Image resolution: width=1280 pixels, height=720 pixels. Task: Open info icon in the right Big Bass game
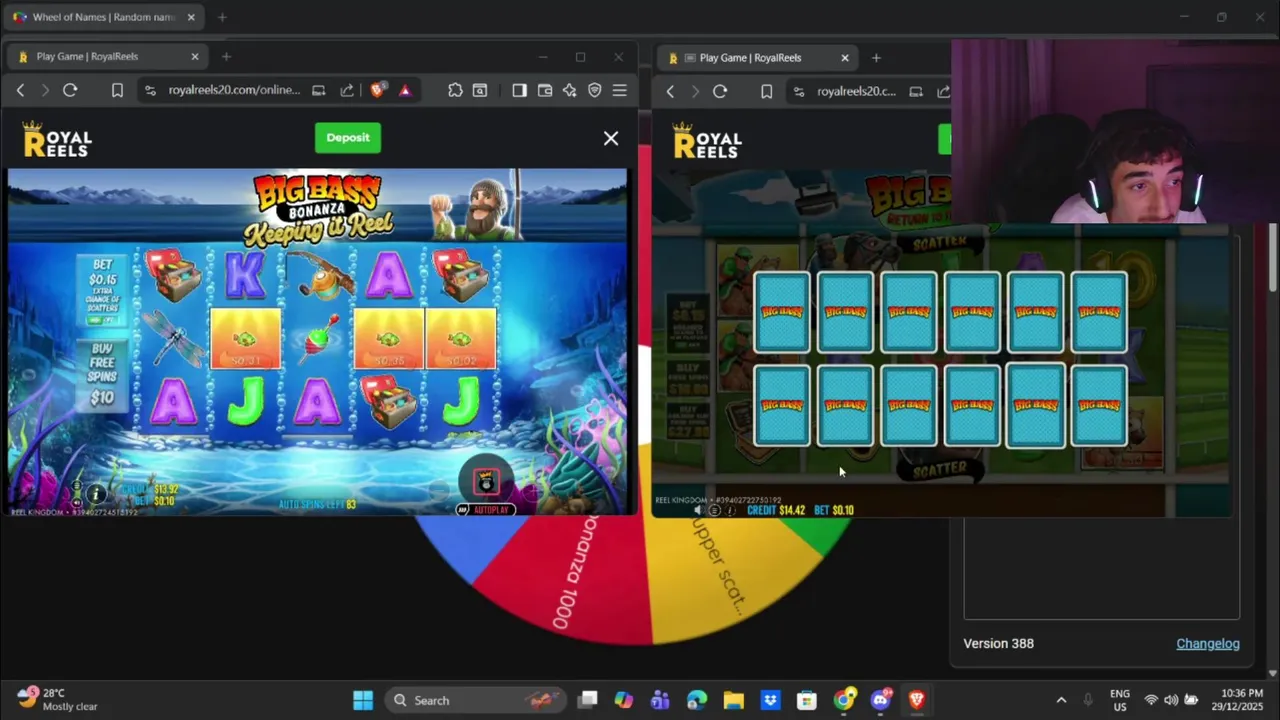[731, 510]
